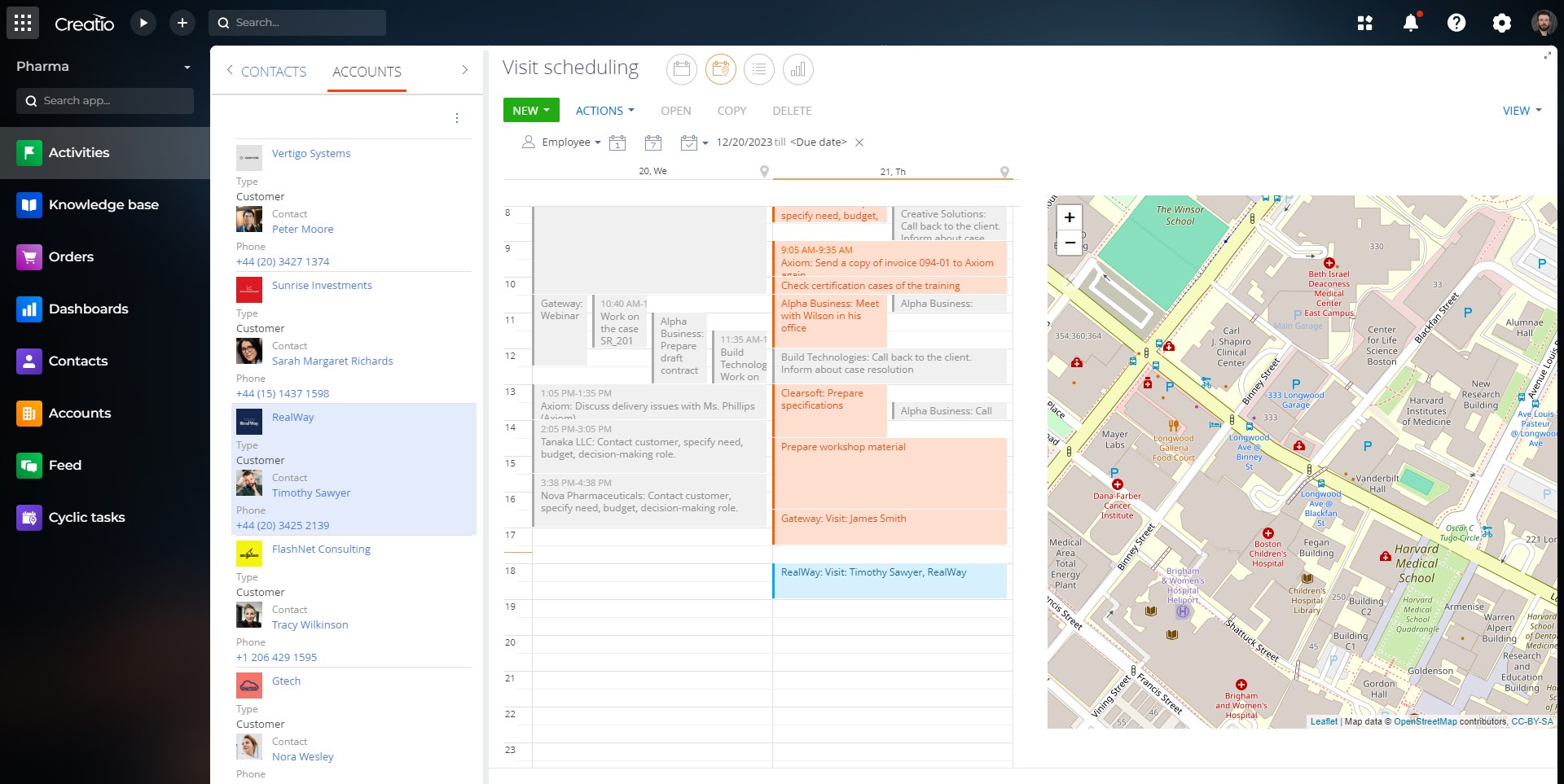Expand period filter dropdown arrow

(705, 143)
